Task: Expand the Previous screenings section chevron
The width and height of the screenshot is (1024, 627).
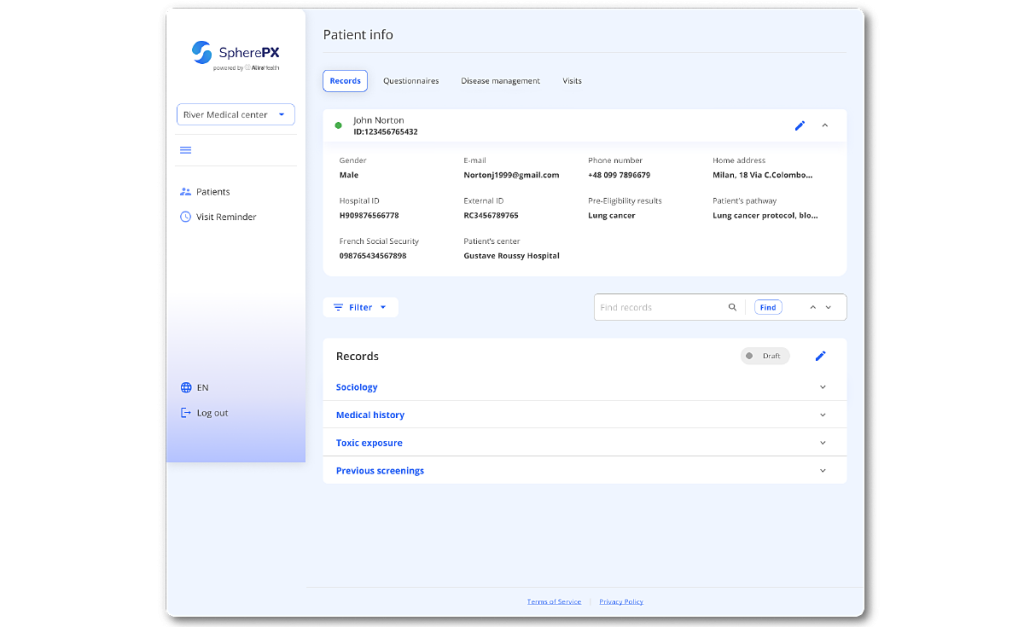Action: [823, 471]
